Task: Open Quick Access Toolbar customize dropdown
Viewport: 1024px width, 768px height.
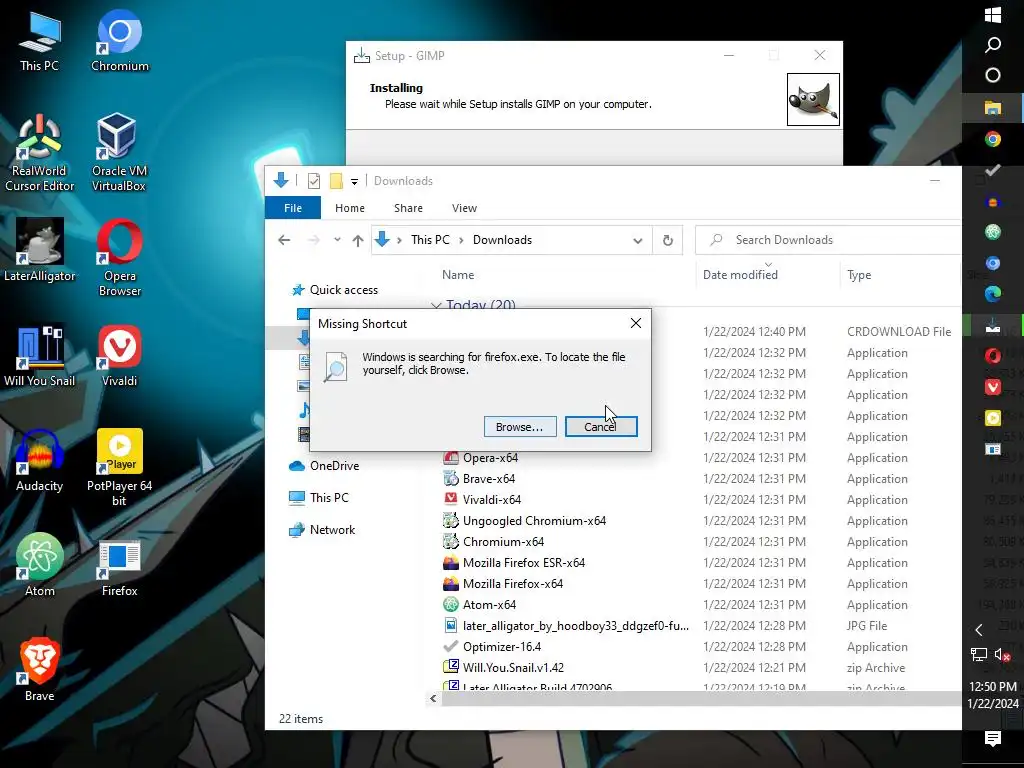Action: point(354,182)
